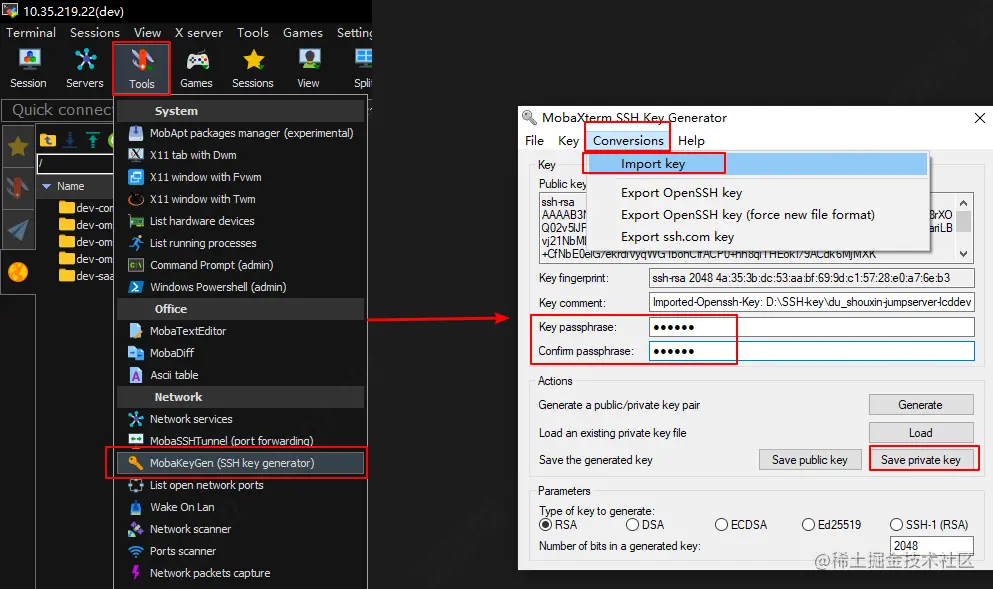Select RSA key type radio button
This screenshot has width=993, height=589.
(545, 524)
